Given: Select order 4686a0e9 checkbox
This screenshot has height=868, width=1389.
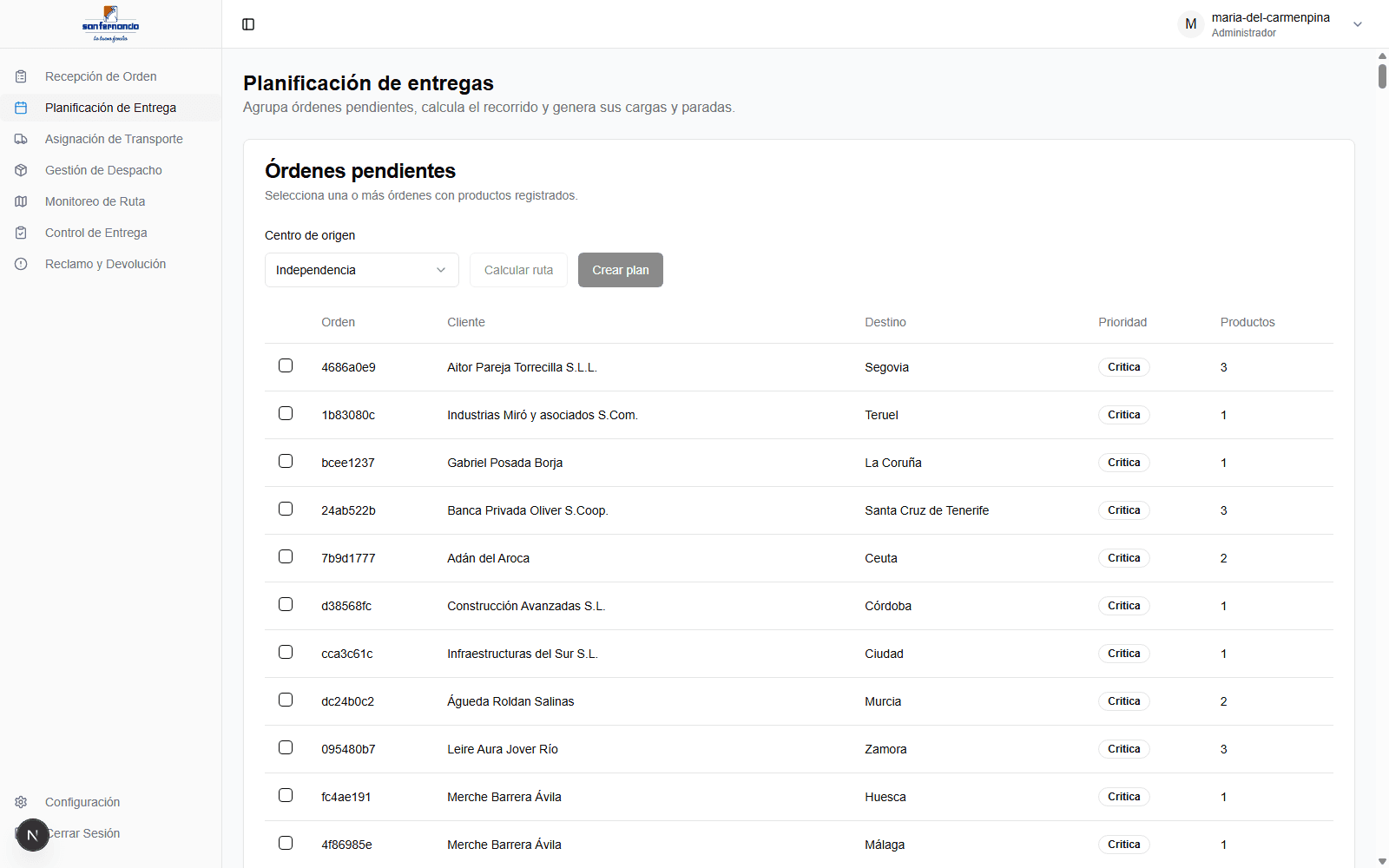Looking at the screenshot, I should [x=286, y=365].
